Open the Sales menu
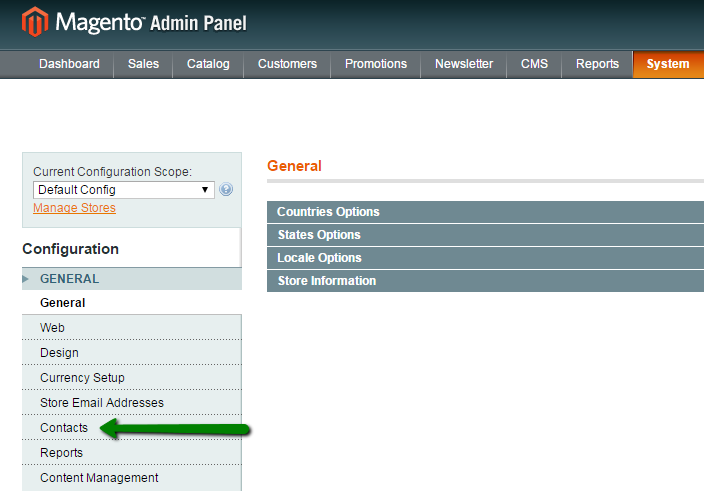The width and height of the screenshot is (704, 491). (x=143, y=64)
